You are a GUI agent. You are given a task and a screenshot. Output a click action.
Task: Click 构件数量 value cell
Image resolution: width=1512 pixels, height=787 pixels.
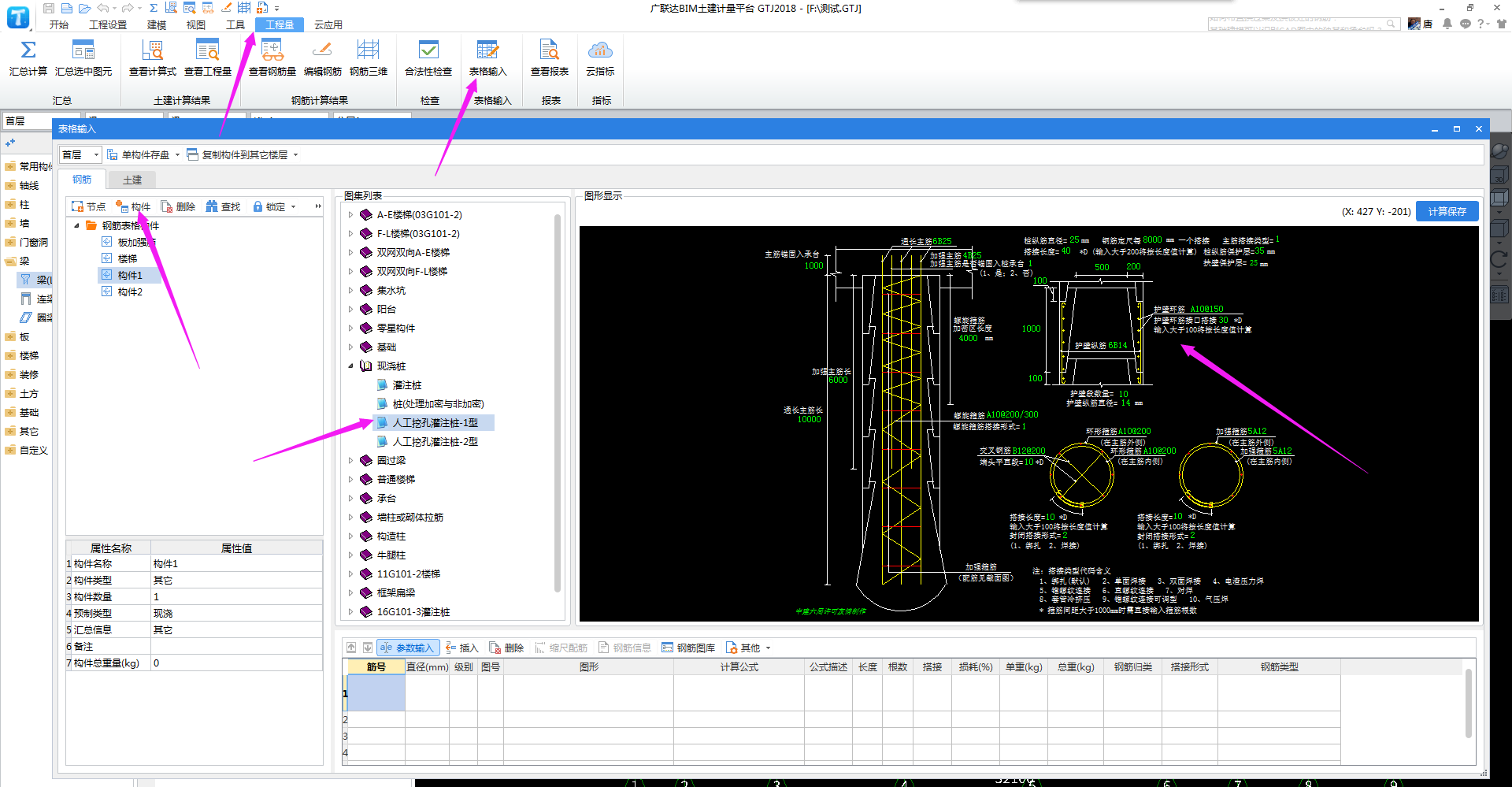pyautogui.click(x=236, y=596)
